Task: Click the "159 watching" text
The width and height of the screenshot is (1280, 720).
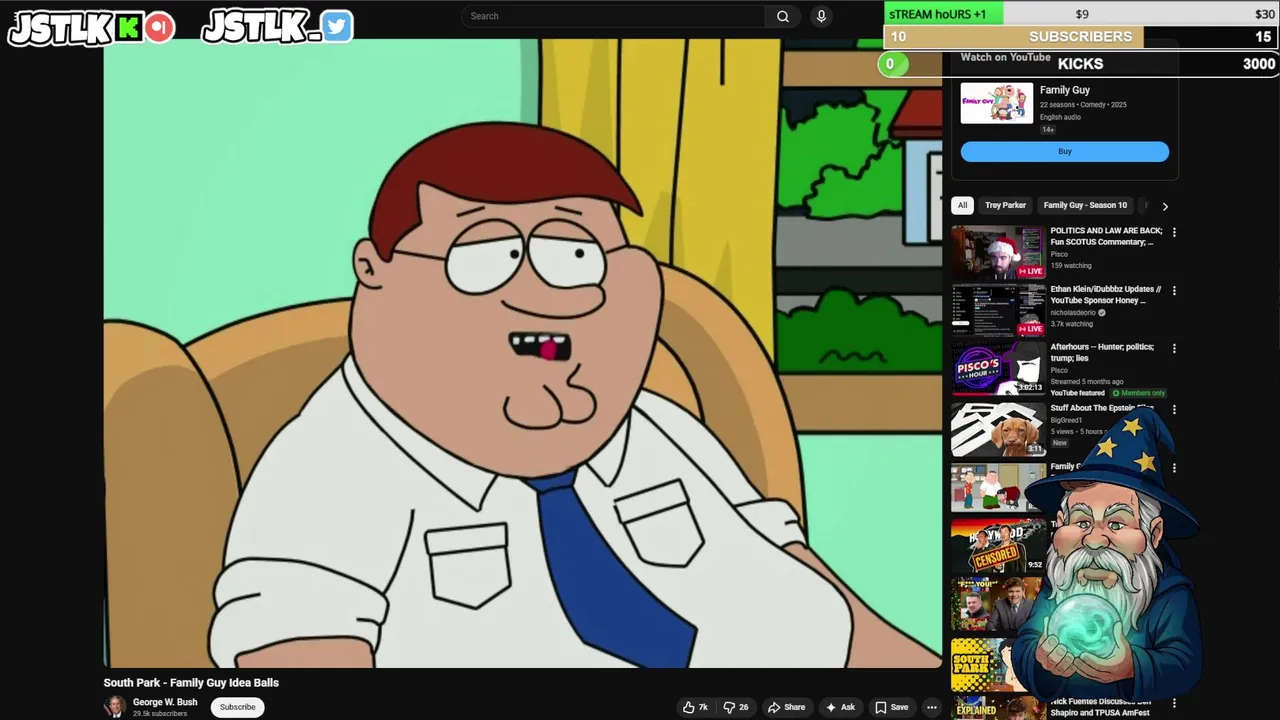Action: pyautogui.click(x=1071, y=266)
